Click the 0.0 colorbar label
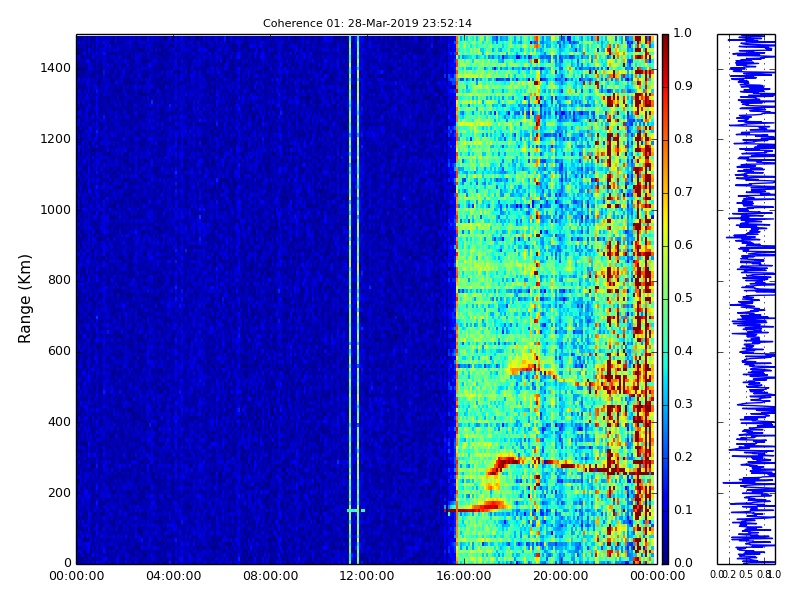The image size is (800, 600). tap(683, 563)
